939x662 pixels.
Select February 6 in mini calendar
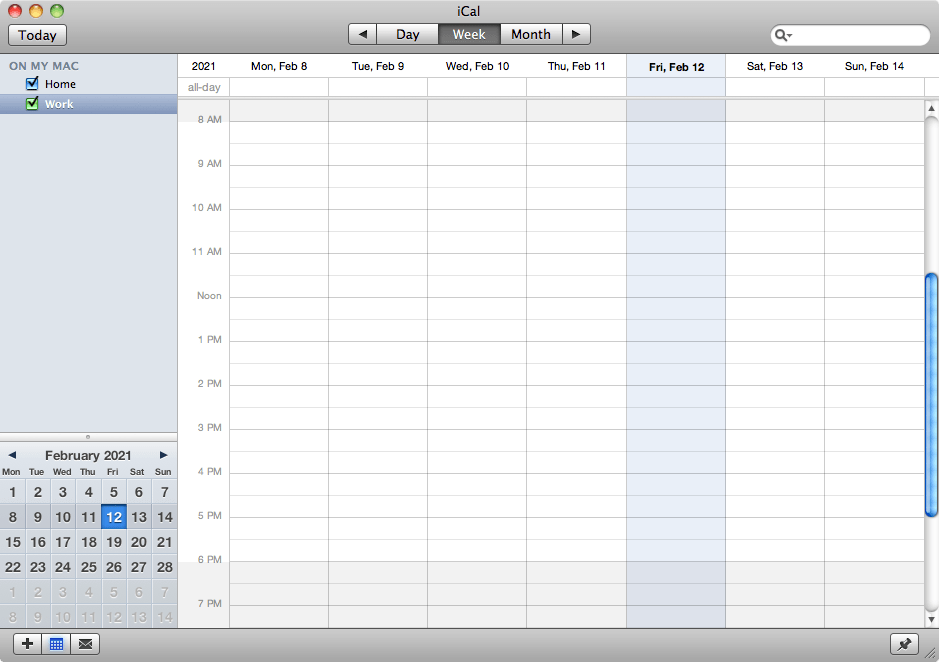pyautogui.click(x=139, y=492)
